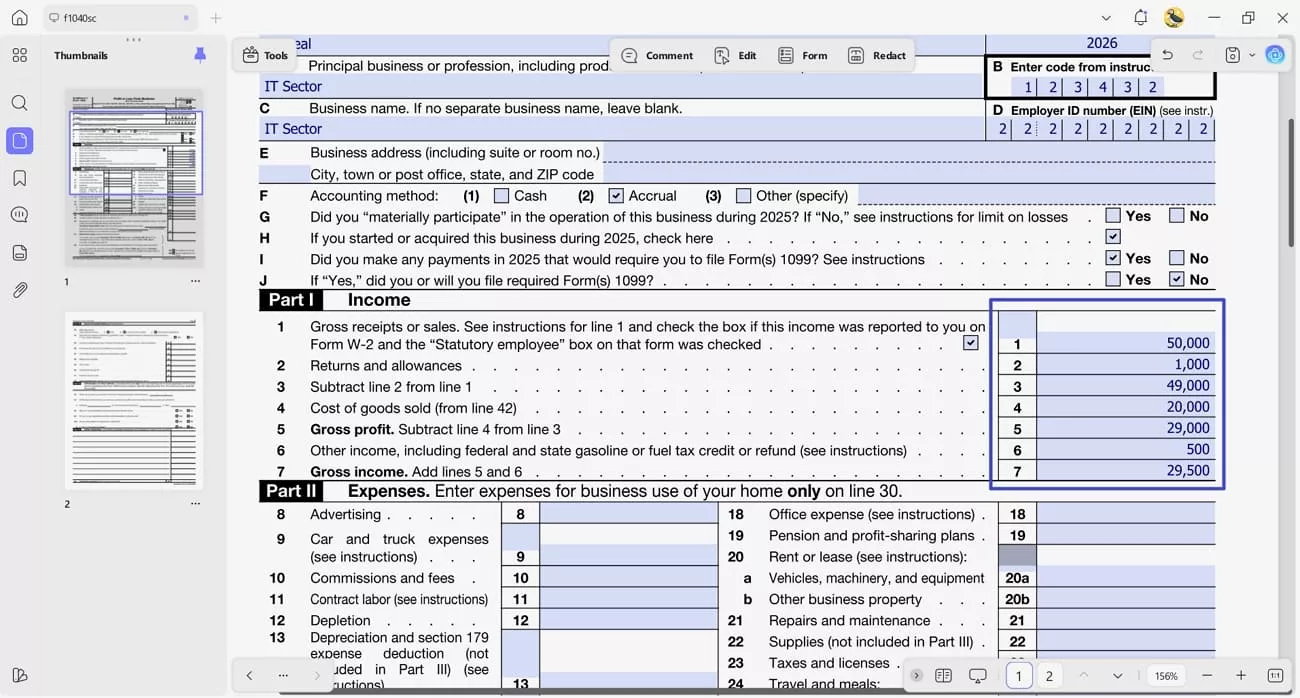Check the Cash accounting method checkbox
The image size is (1300, 698).
501,195
